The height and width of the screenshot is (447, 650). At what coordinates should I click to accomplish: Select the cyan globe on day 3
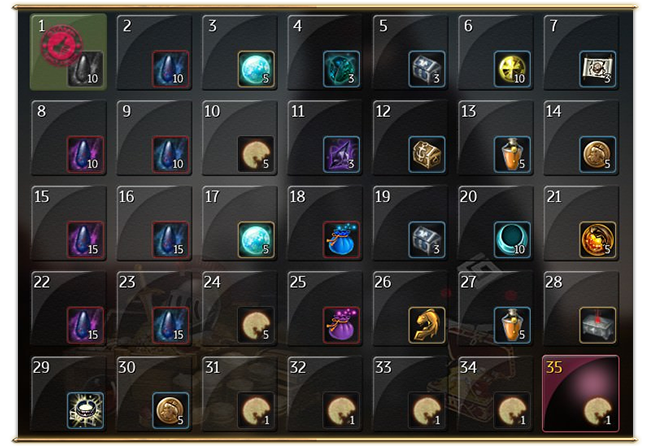[x=256, y=69]
